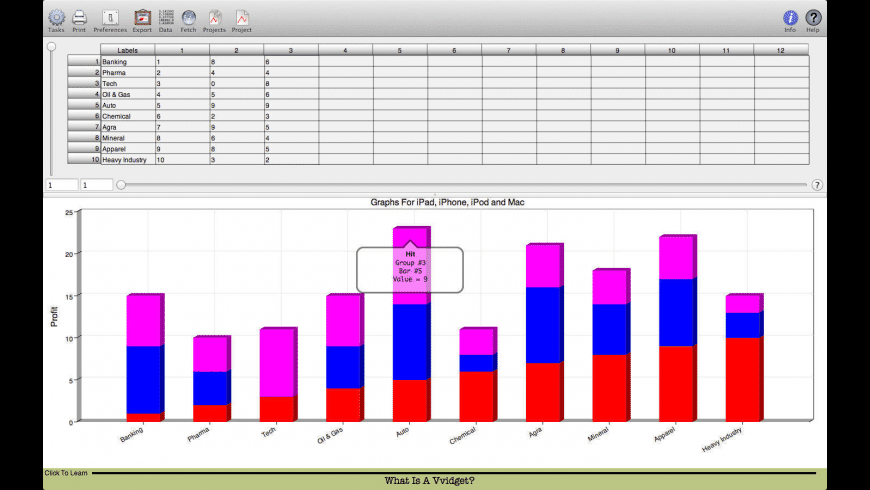
Task: Click the Auto label cell in the table
Action: pos(128,105)
